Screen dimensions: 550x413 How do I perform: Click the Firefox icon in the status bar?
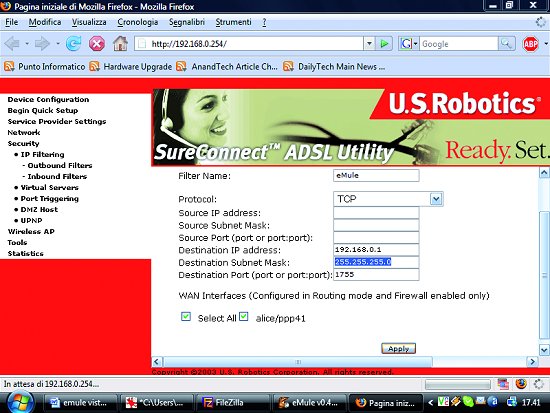(521, 384)
